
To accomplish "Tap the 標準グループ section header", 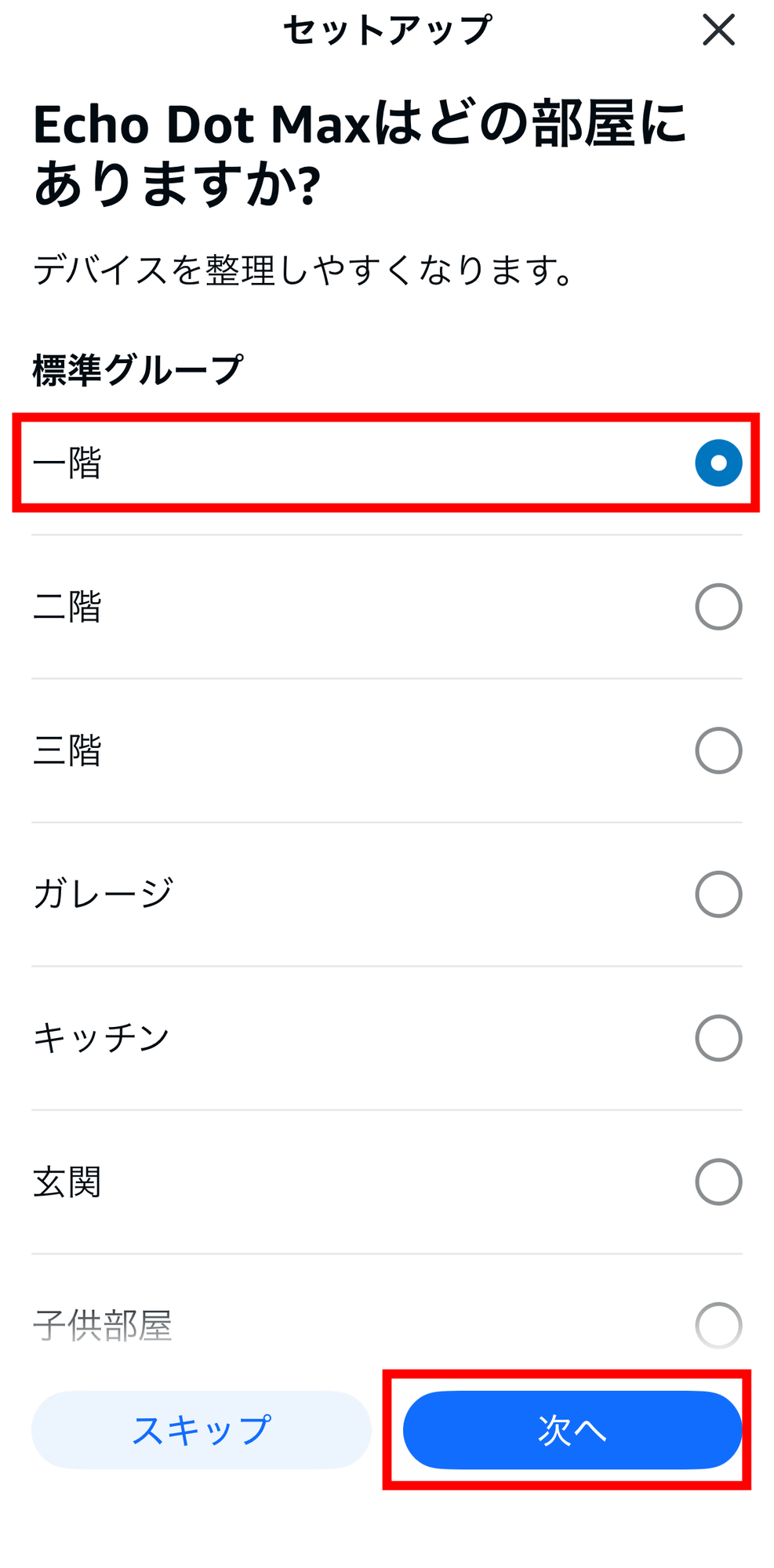I will (138, 370).
